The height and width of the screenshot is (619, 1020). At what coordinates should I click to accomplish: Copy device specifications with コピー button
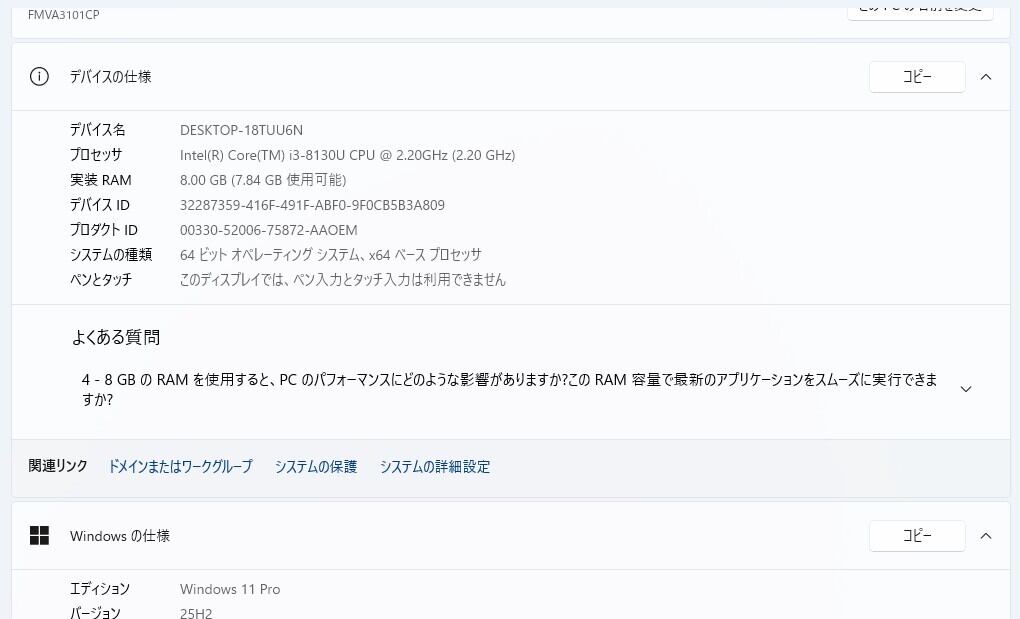pos(917,77)
